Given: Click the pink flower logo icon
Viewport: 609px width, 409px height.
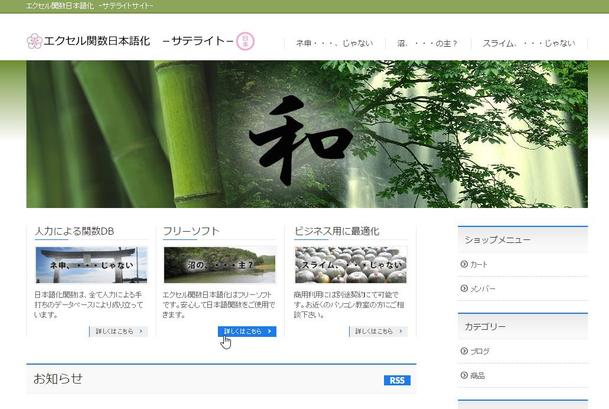Looking at the screenshot, I should (34, 41).
